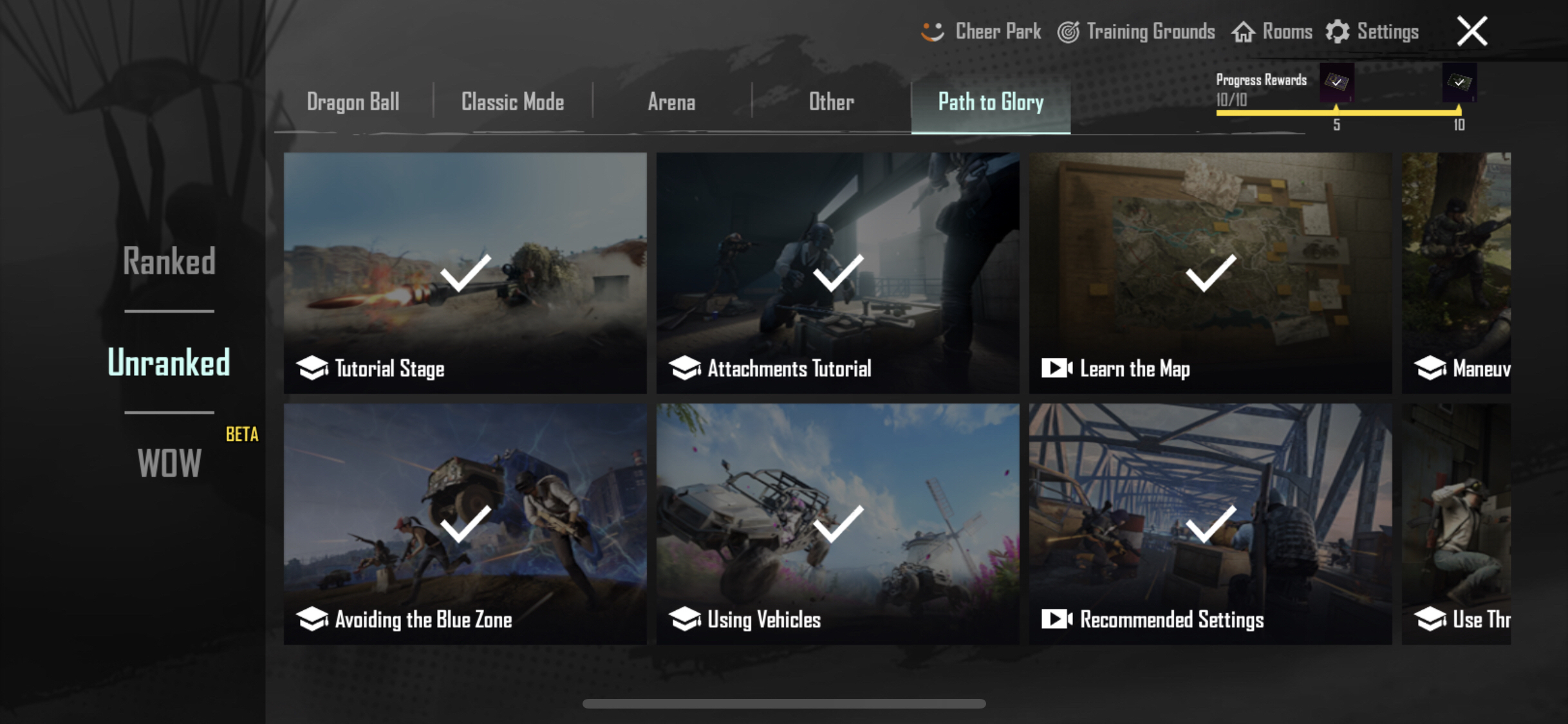Select the Arena mode tab
Viewport: 1568px width, 724px height.
point(671,101)
